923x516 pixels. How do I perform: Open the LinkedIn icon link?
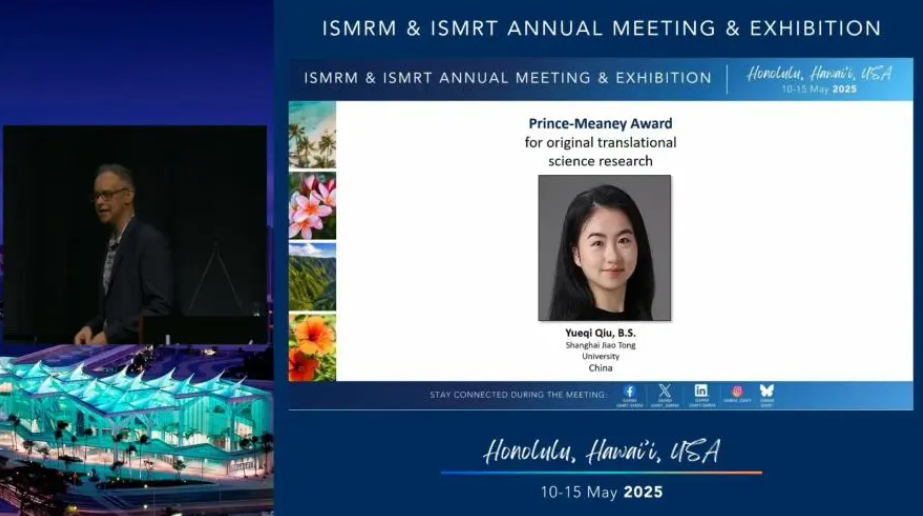pyautogui.click(x=701, y=391)
